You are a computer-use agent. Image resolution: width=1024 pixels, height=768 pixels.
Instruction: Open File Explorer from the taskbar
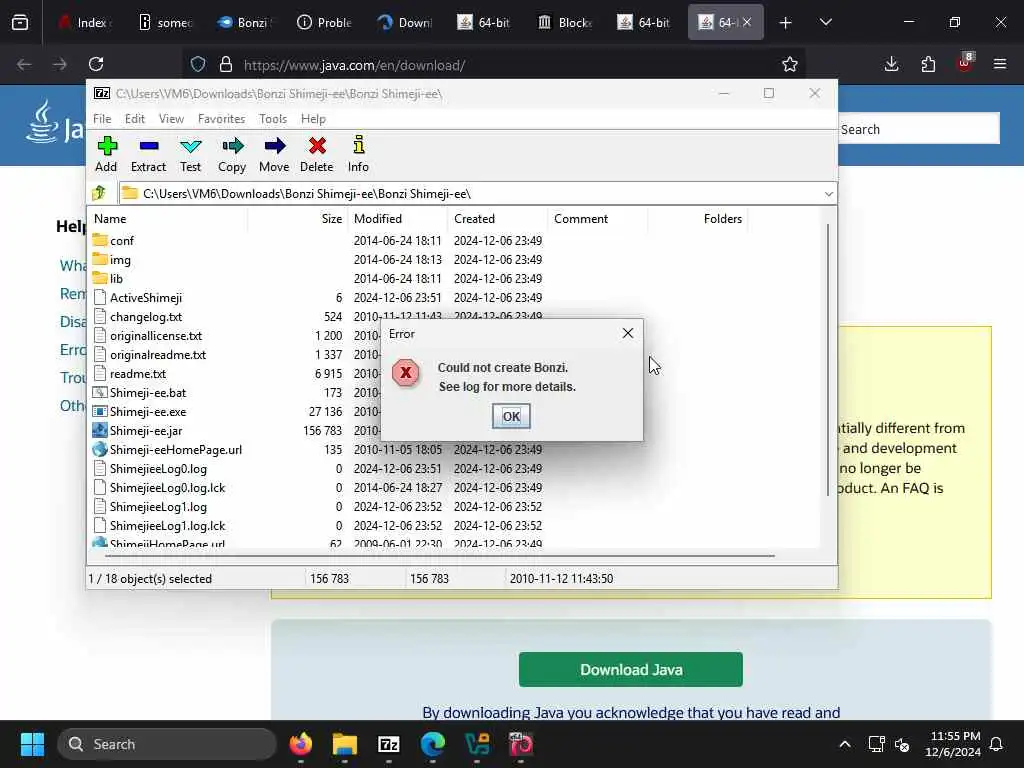click(x=344, y=744)
